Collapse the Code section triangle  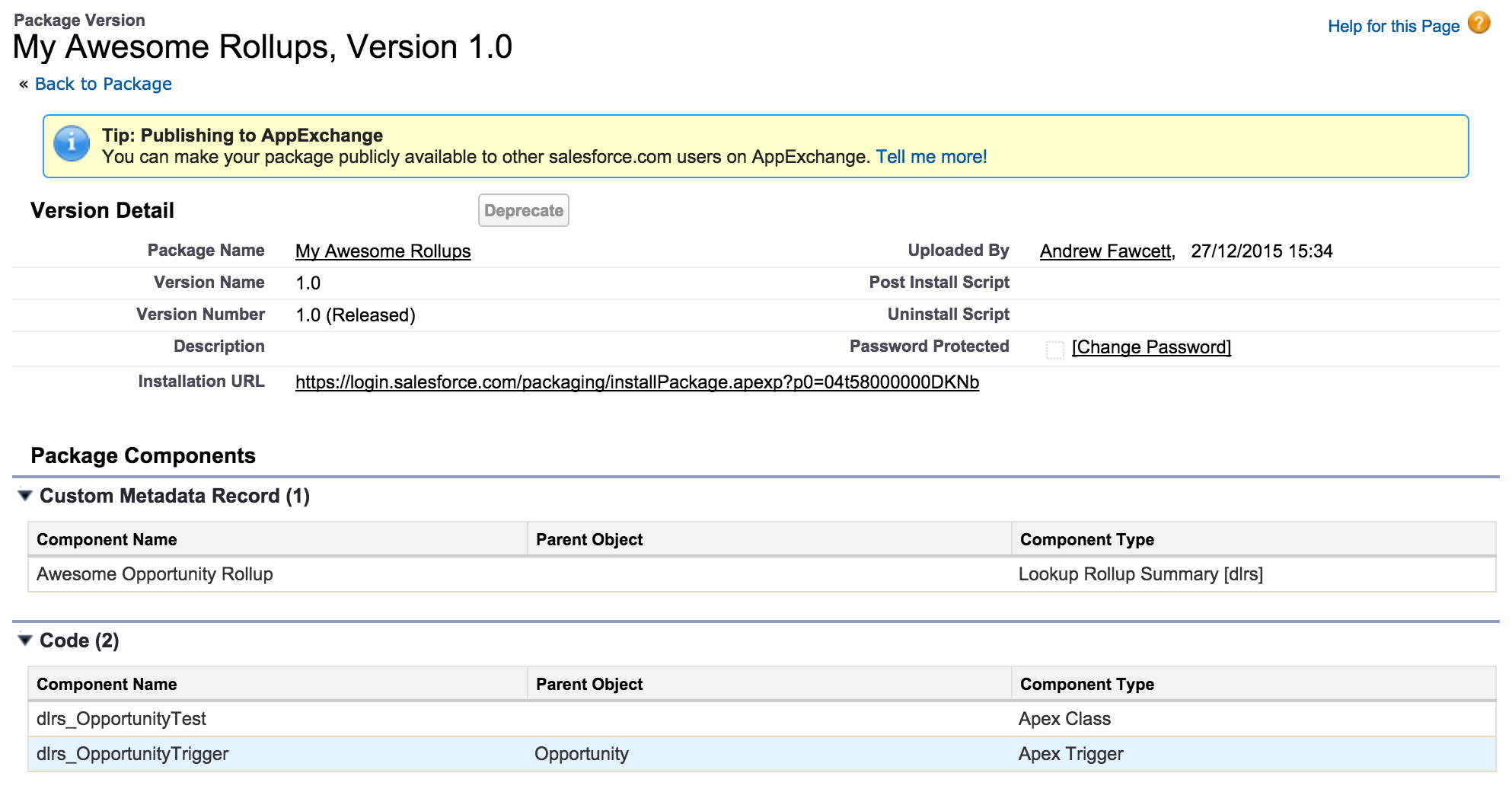[25, 640]
